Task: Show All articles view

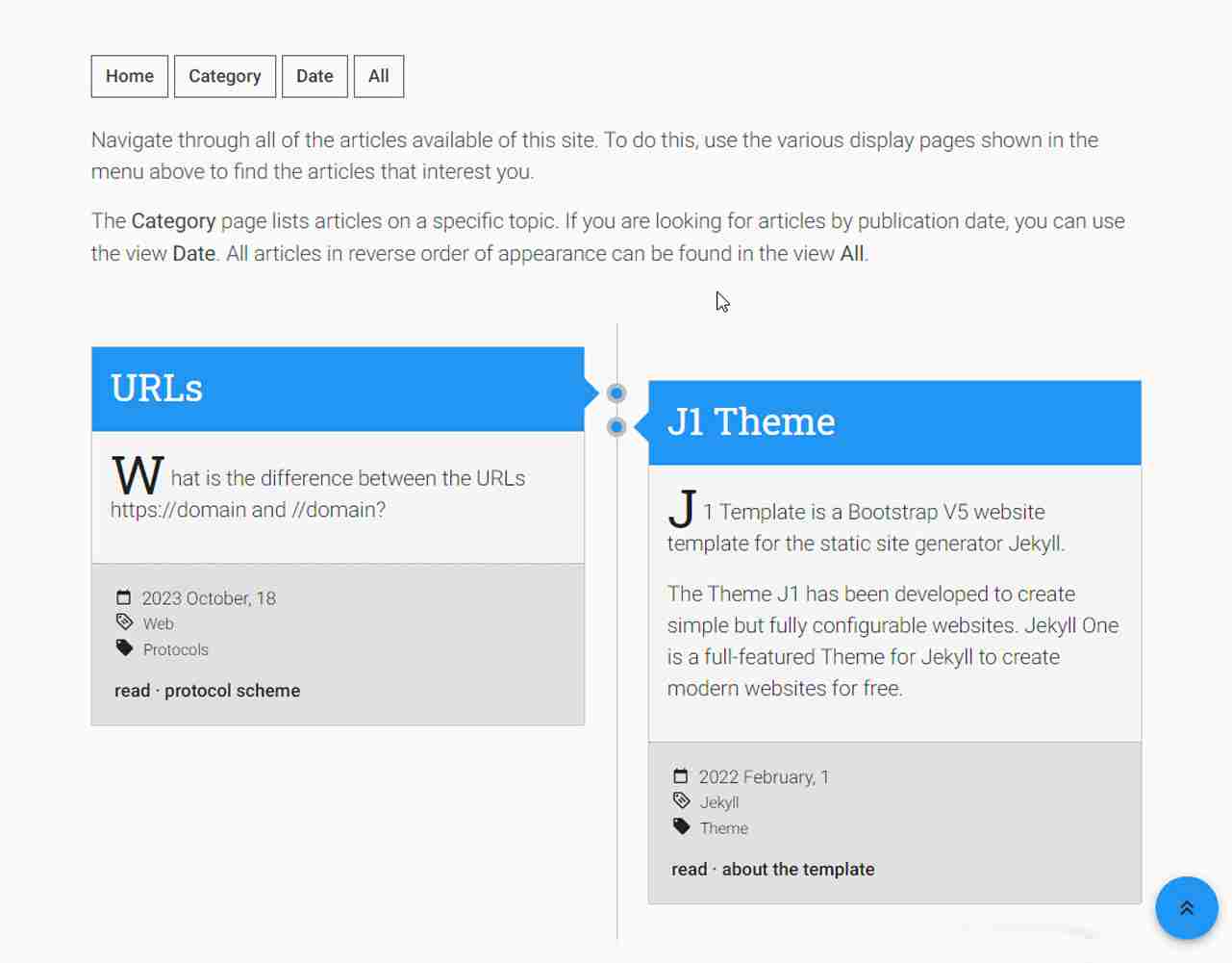Action: point(379,76)
